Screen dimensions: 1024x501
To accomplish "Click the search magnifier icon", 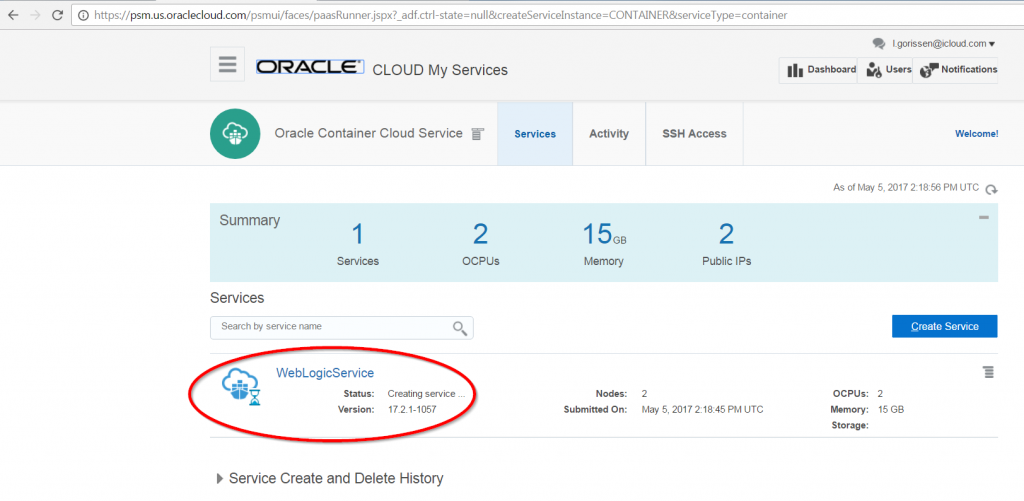I will [460, 328].
